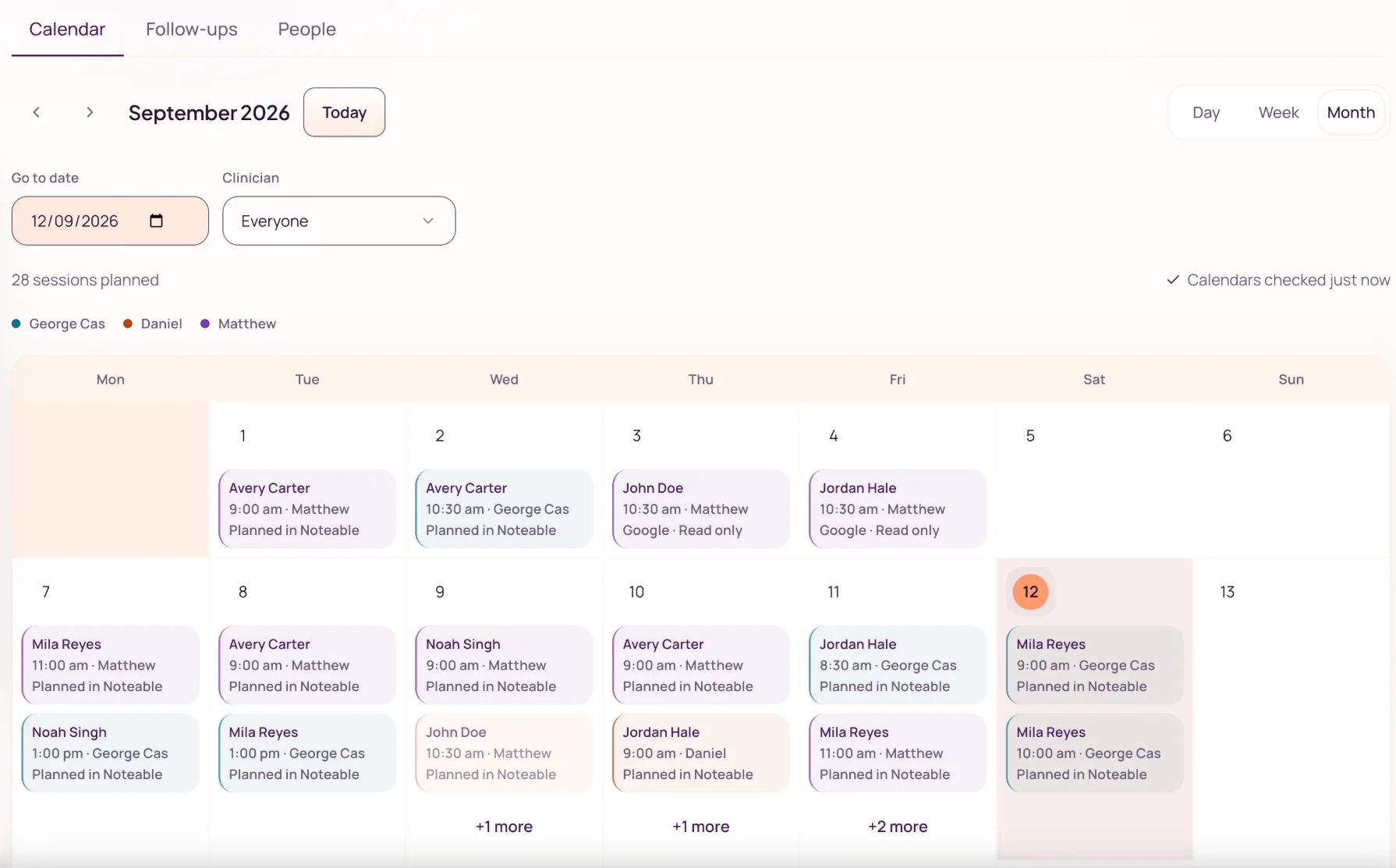
Task: Go to next month arrow
Action: tap(90, 112)
